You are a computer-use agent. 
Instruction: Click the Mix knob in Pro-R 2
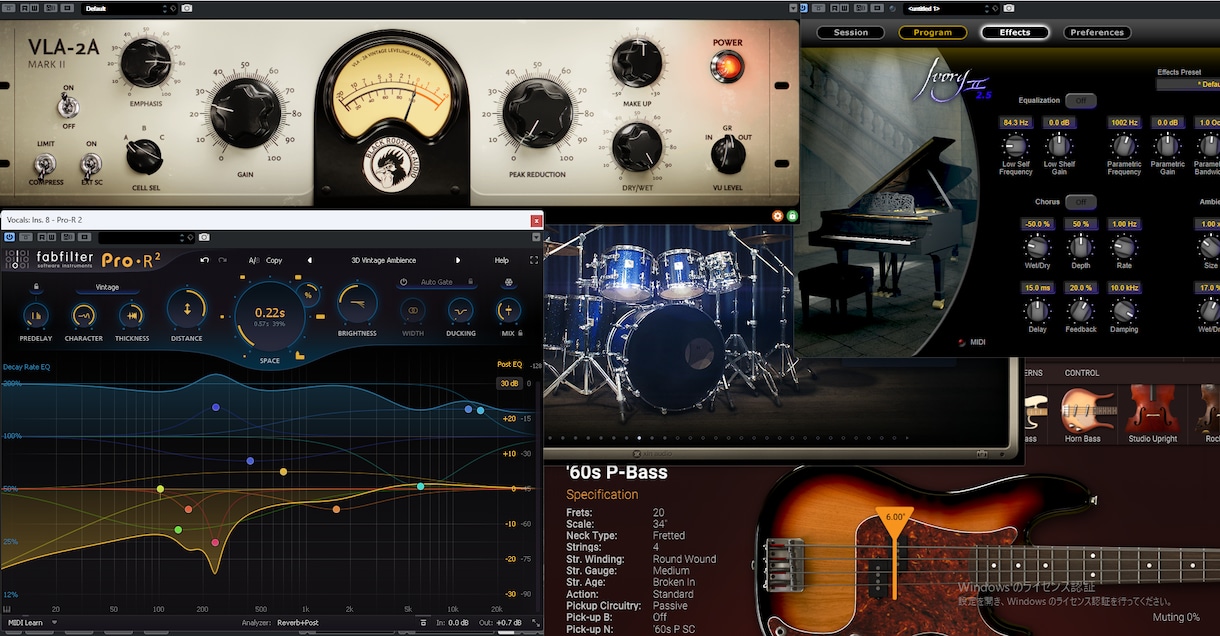pos(509,312)
